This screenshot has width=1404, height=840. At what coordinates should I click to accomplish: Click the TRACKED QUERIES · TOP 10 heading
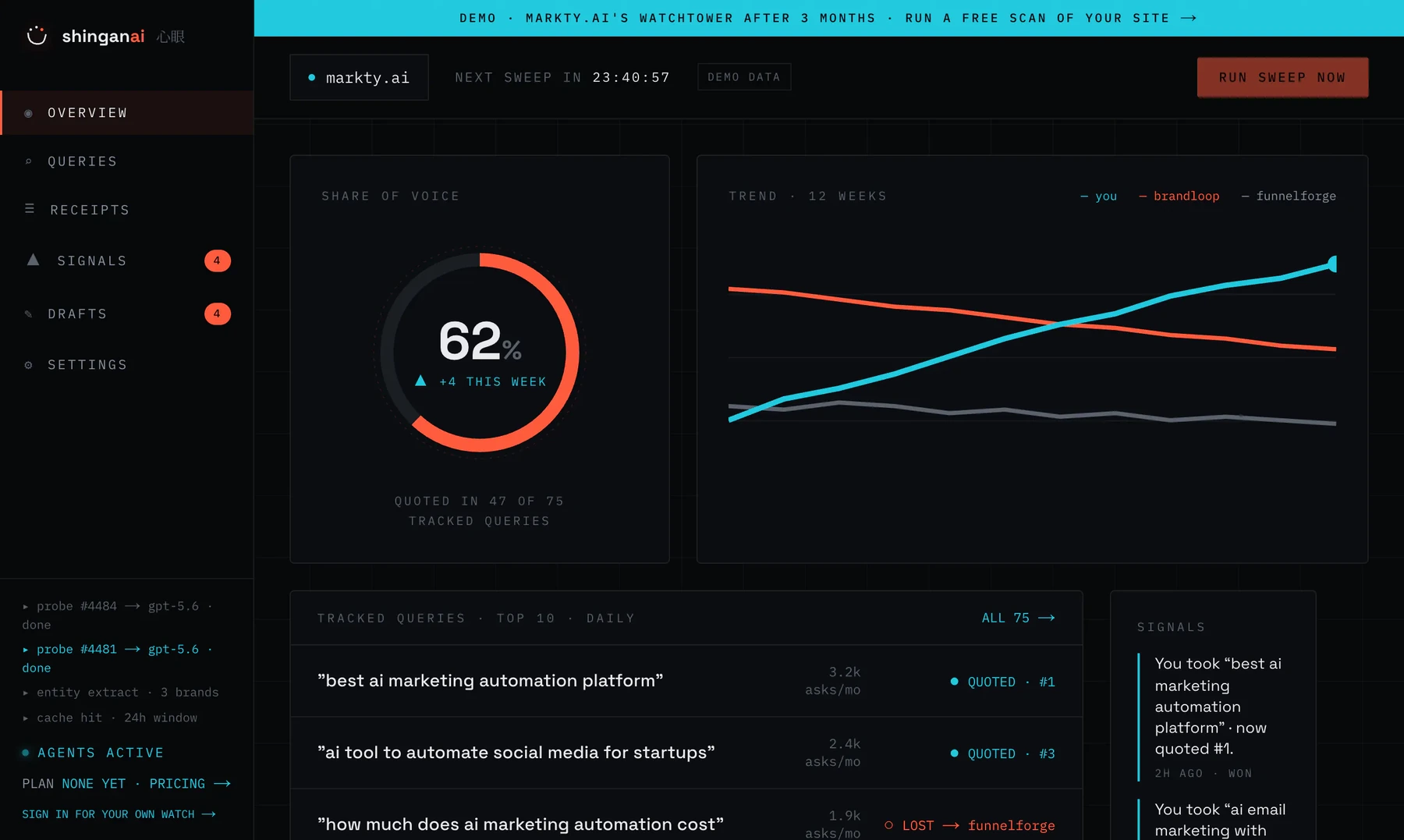476,618
